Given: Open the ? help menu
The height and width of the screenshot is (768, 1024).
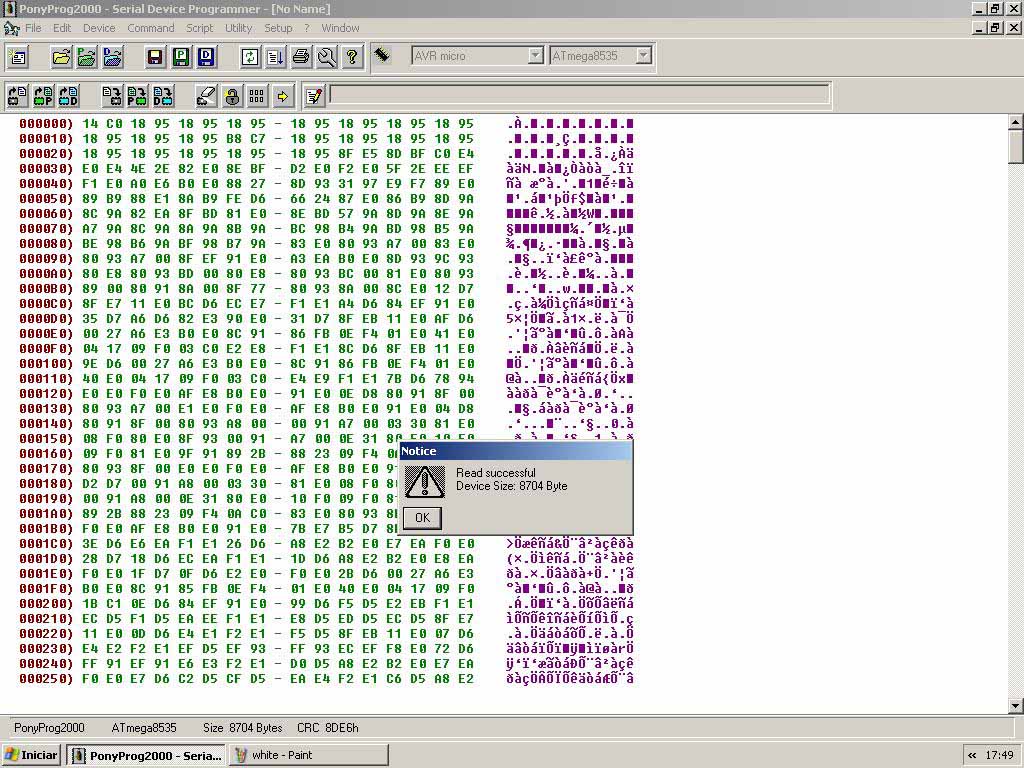Looking at the screenshot, I should coord(306,28).
